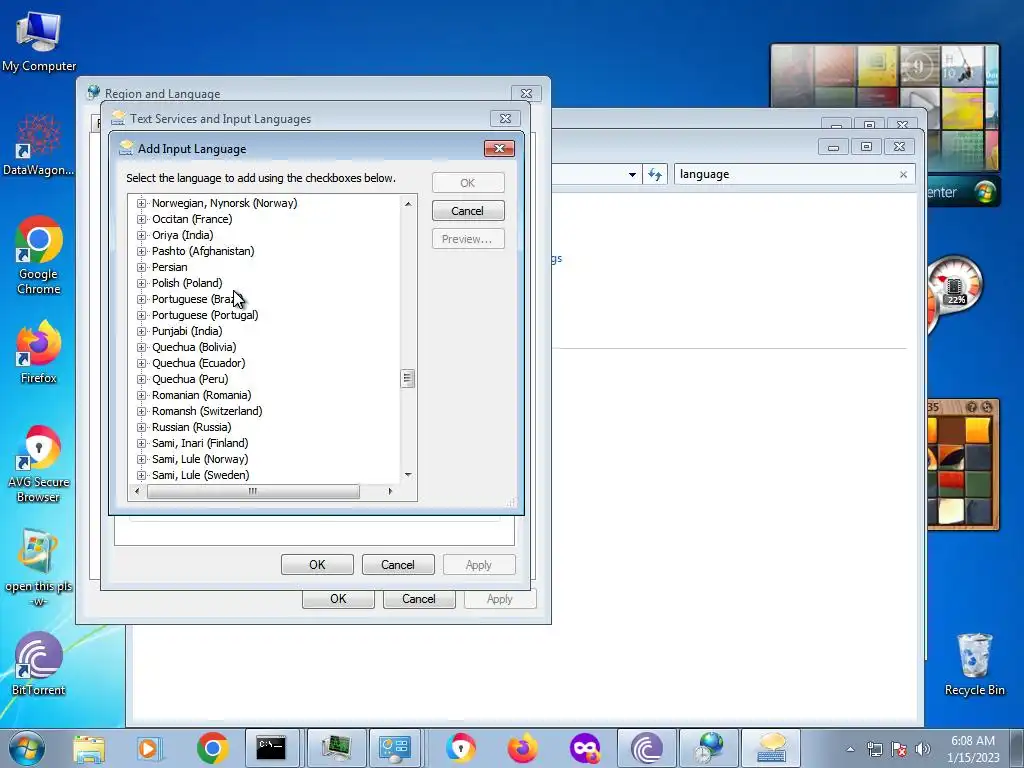The height and width of the screenshot is (768, 1024).
Task: Click OK in Text Services and Input Languages
Action: [317, 565]
